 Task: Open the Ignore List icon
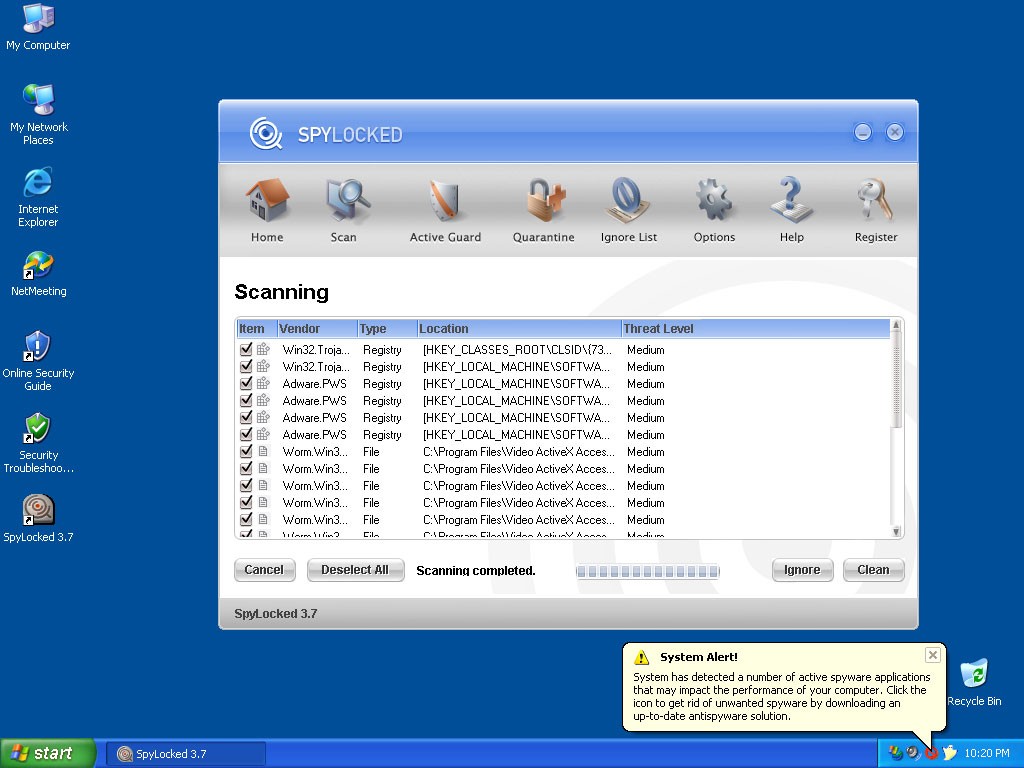click(x=629, y=201)
